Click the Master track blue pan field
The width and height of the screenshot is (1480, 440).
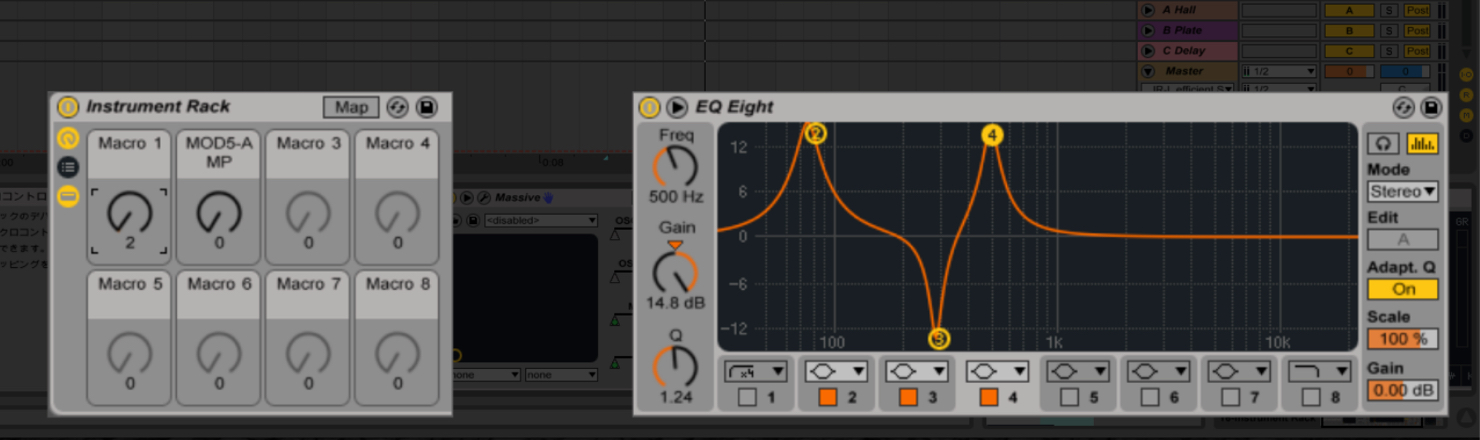point(1405,71)
